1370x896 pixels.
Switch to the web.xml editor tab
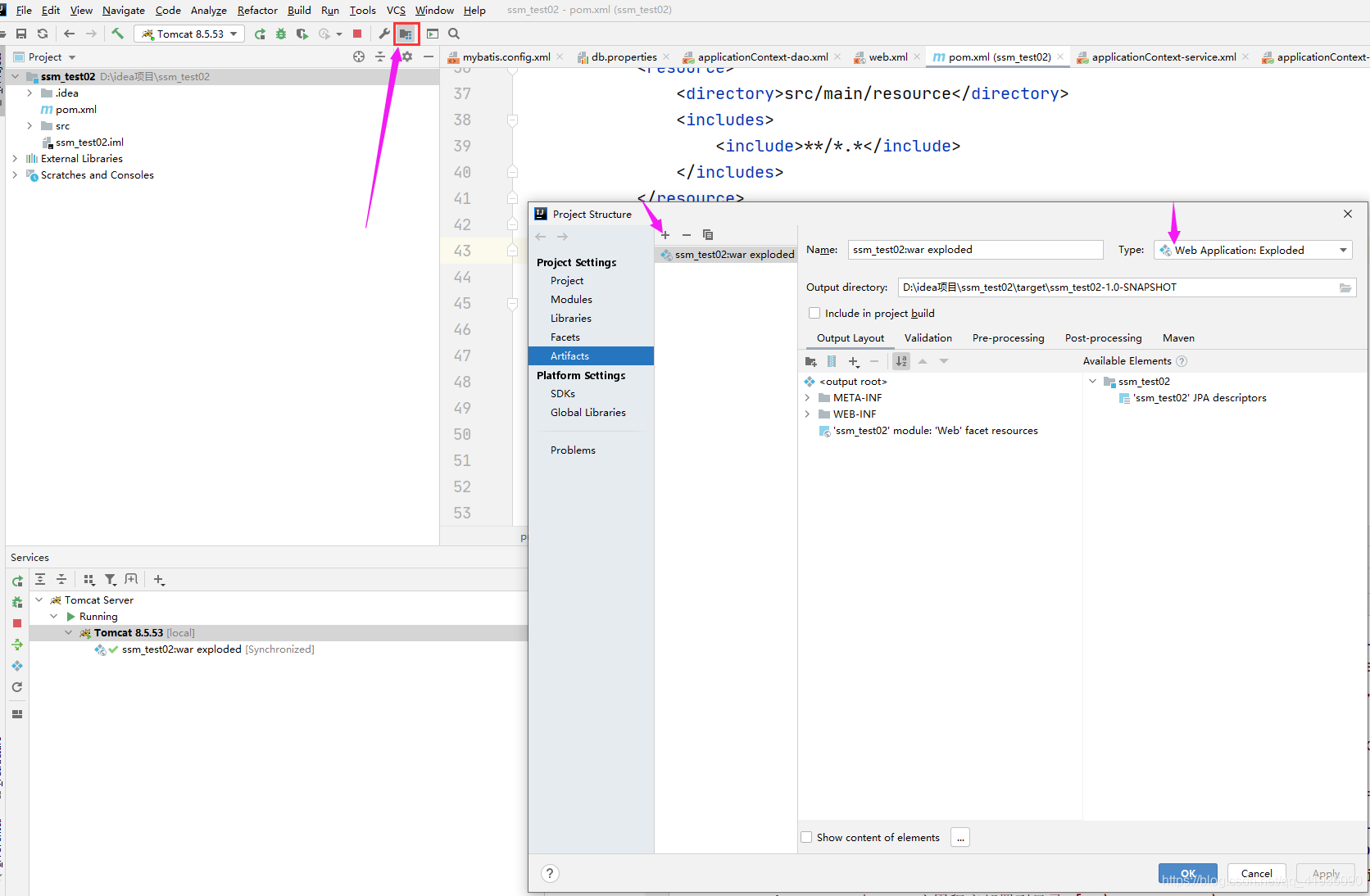click(888, 57)
